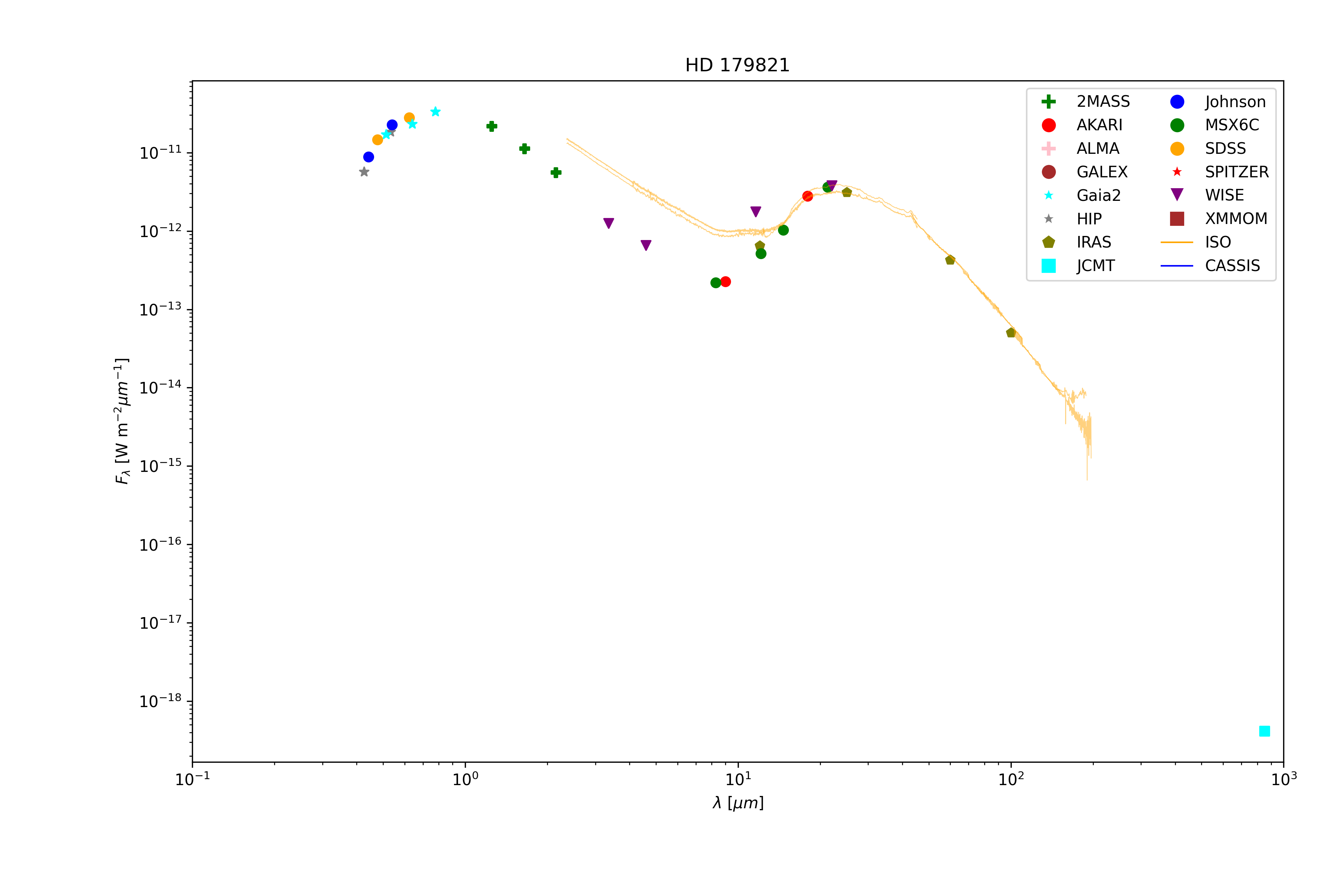Click the blue CASSIS line legend sample

coord(1177,266)
